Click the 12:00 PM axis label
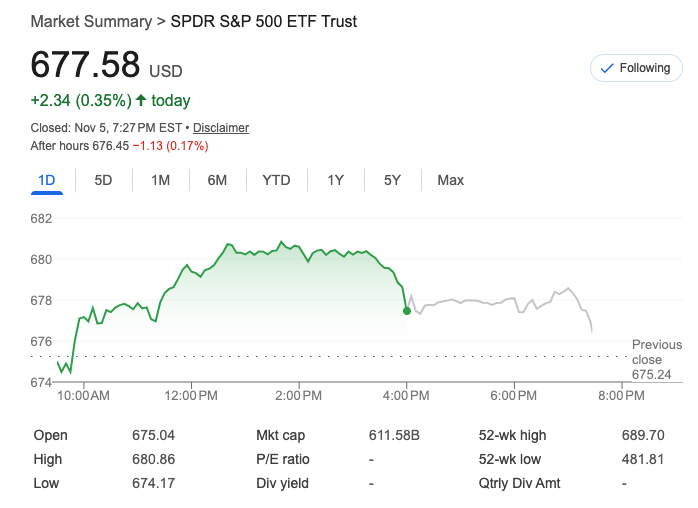This screenshot has width=698, height=508. coord(190,396)
